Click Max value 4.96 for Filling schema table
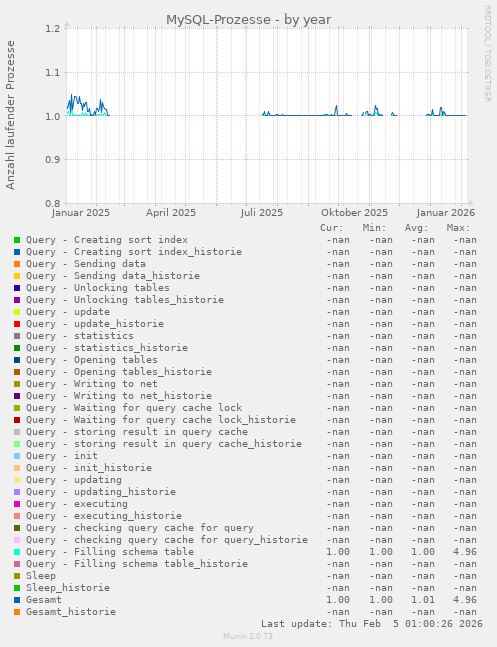This screenshot has height=647, width=497. pyautogui.click(x=464, y=552)
